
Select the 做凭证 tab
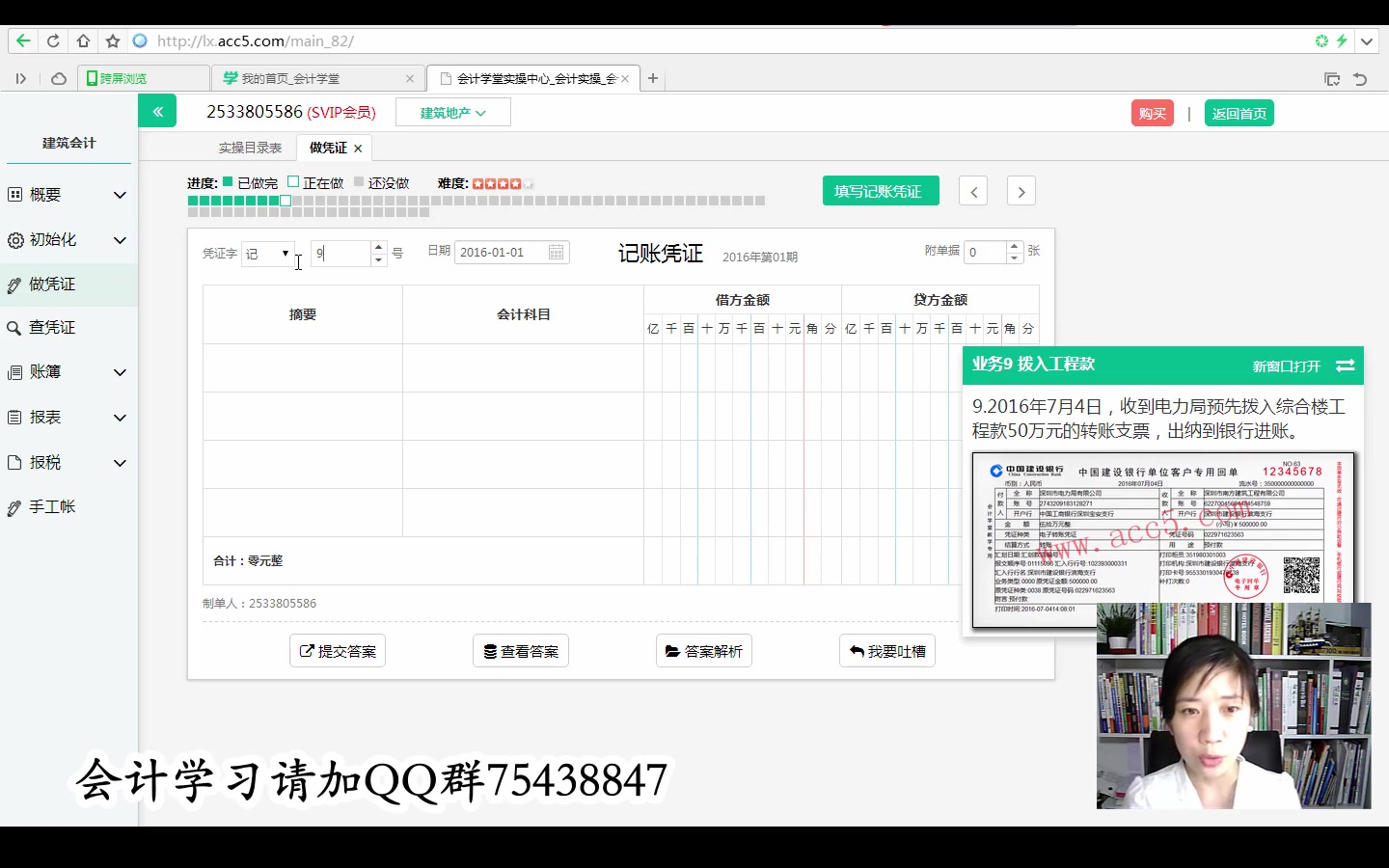click(328, 148)
